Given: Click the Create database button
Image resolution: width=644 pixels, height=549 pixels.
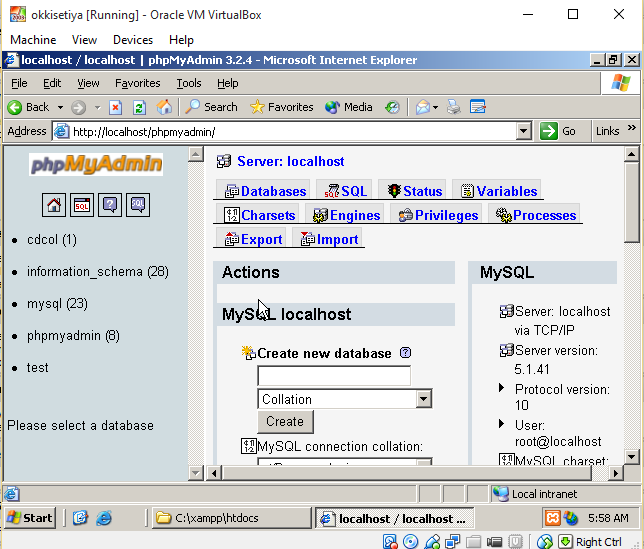Looking at the screenshot, I should 285,421.
